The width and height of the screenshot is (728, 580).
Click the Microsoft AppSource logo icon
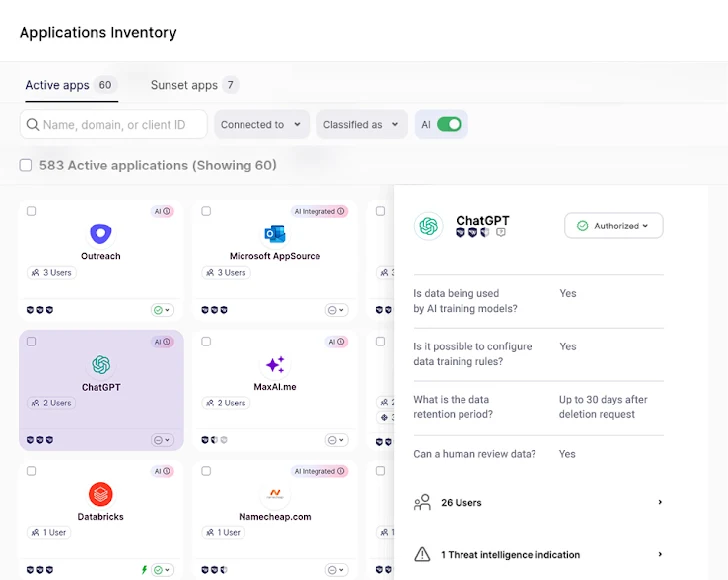[275, 234]
